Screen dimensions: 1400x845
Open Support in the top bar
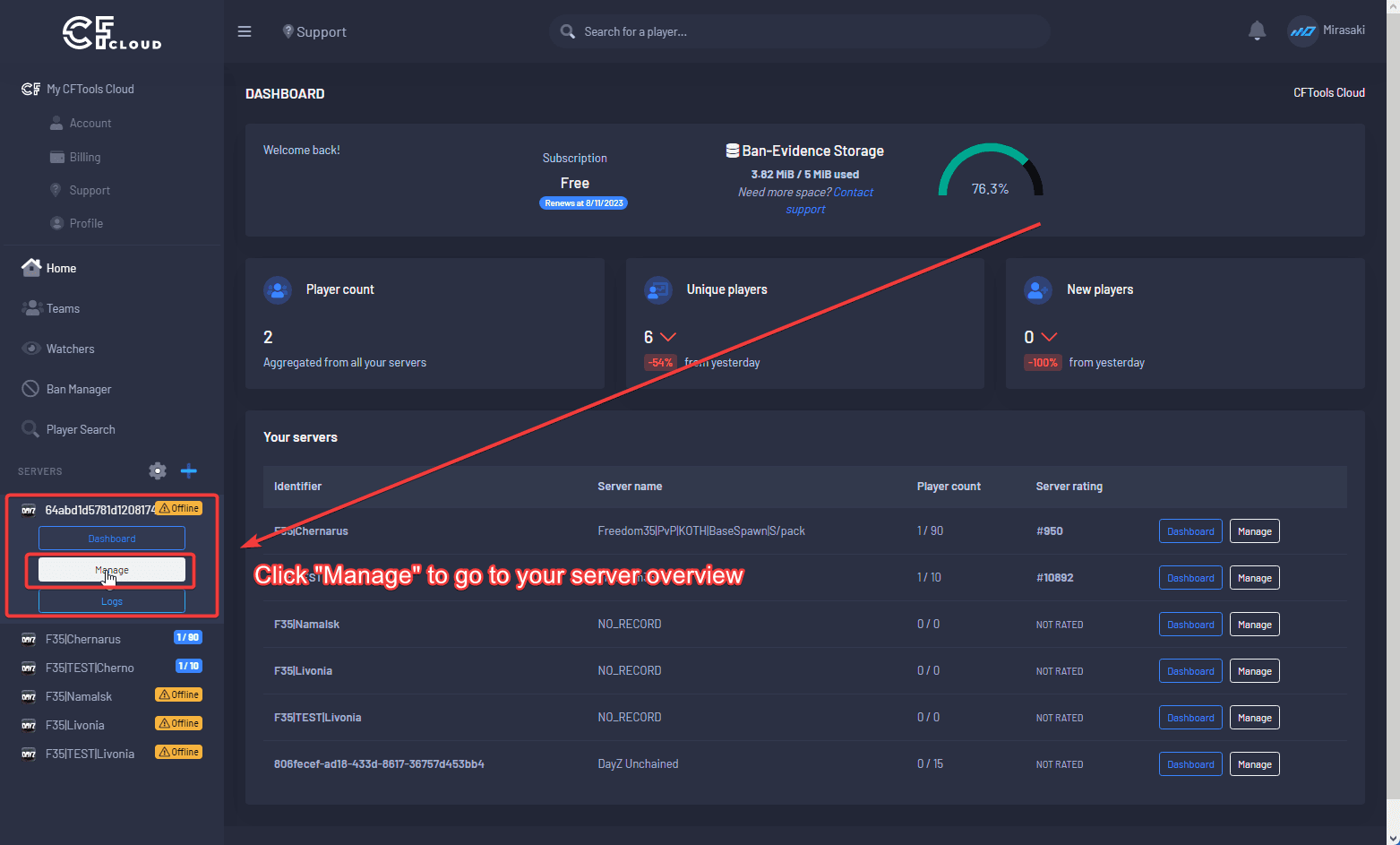pyautogui.click(x=314, y=31)
